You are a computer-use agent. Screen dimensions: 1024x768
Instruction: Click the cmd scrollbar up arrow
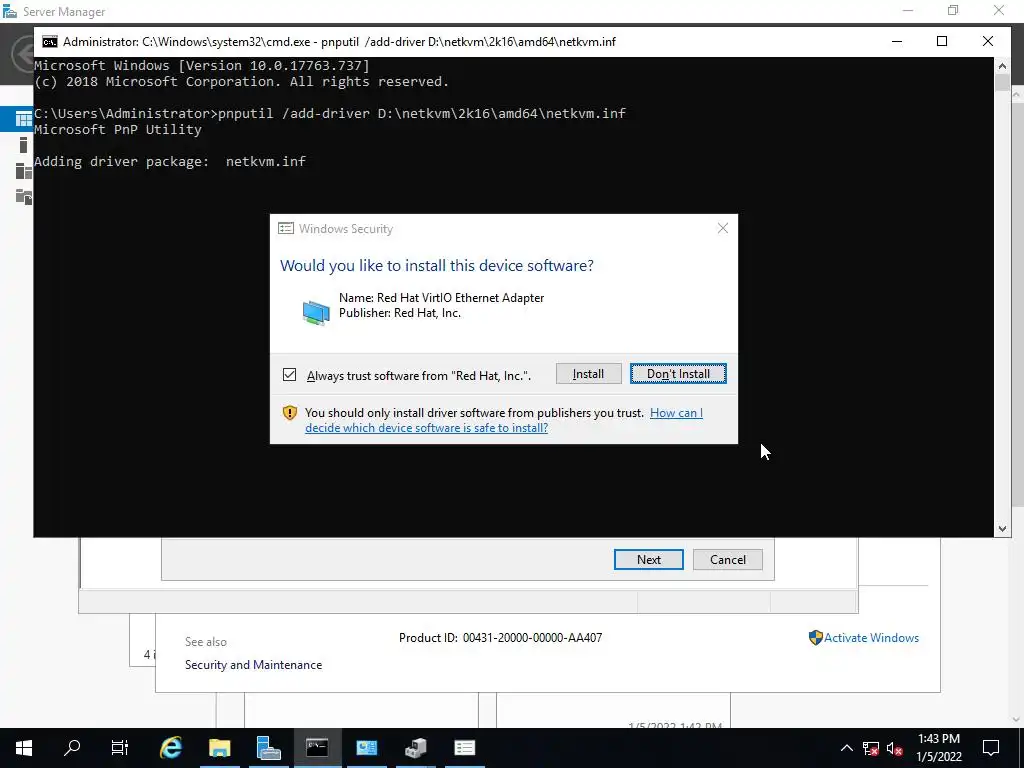click(x=1002, y=66)
